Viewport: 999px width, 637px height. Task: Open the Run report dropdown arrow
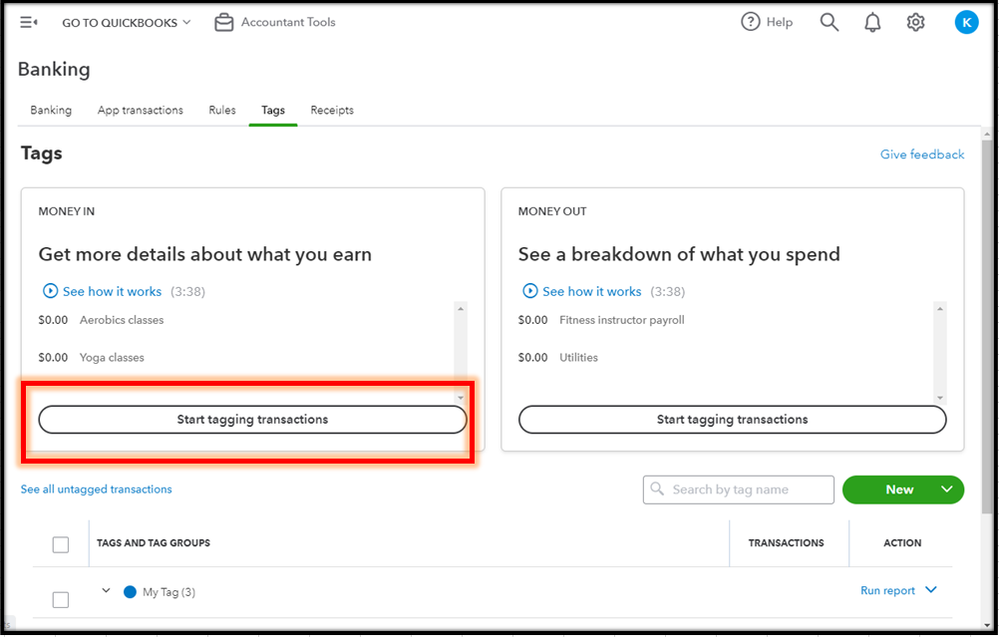click(x=931, y=590)
